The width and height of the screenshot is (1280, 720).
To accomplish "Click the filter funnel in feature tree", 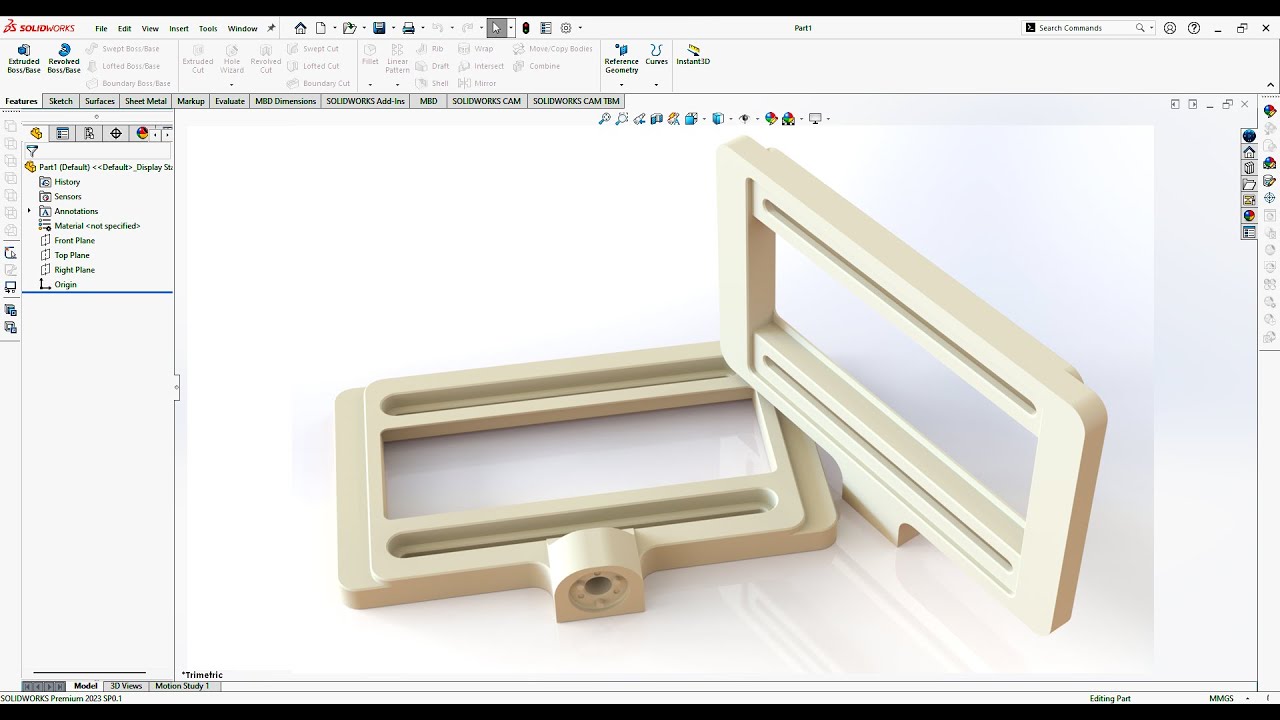I will (32, 152).
